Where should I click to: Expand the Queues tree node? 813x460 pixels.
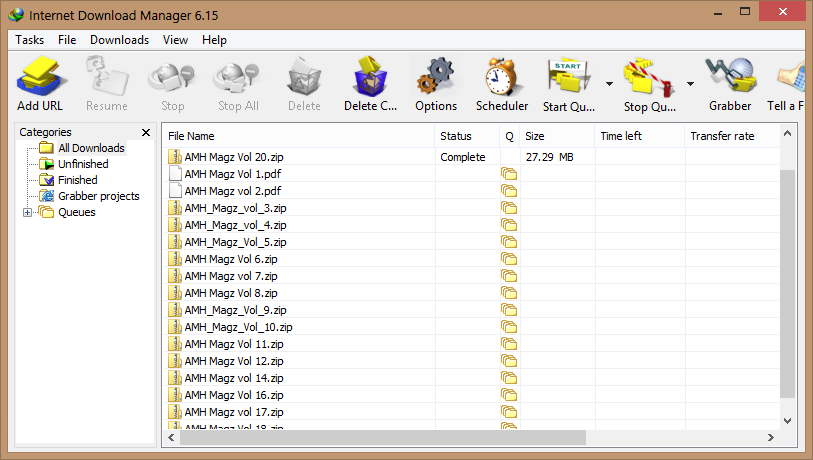[x=27, y=212]
